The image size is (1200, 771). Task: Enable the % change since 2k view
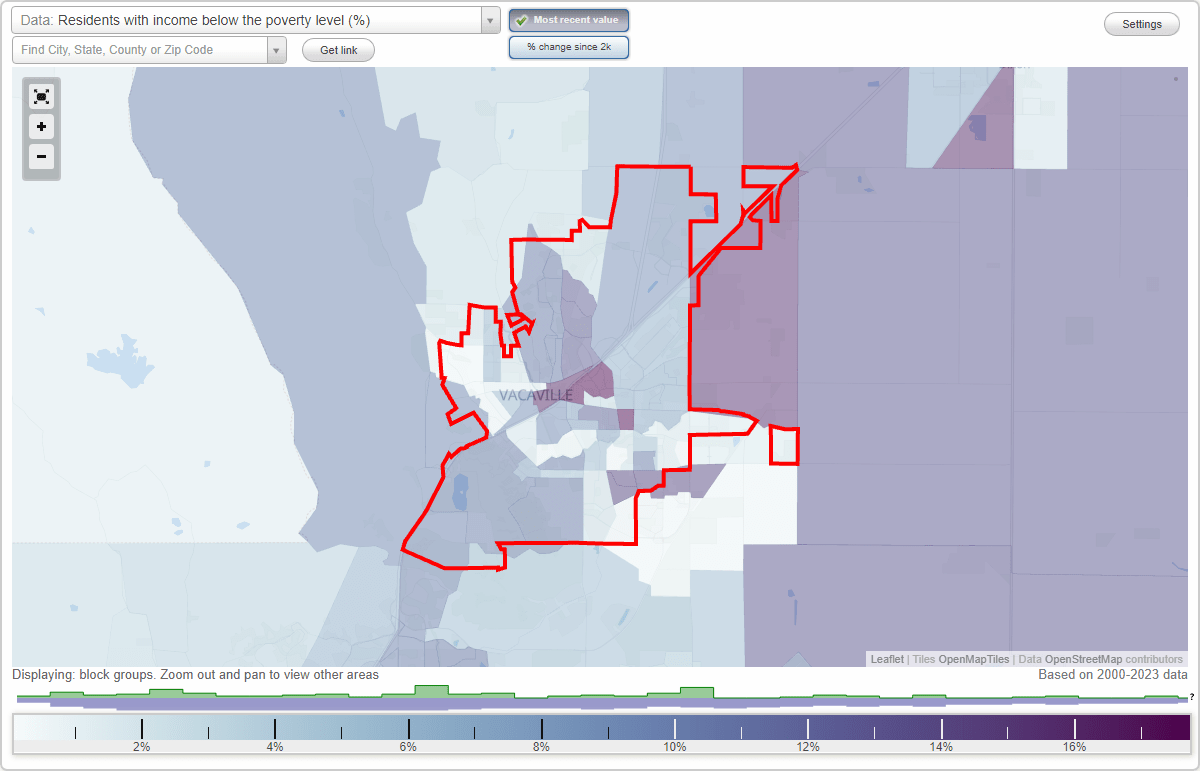point(568,46)
